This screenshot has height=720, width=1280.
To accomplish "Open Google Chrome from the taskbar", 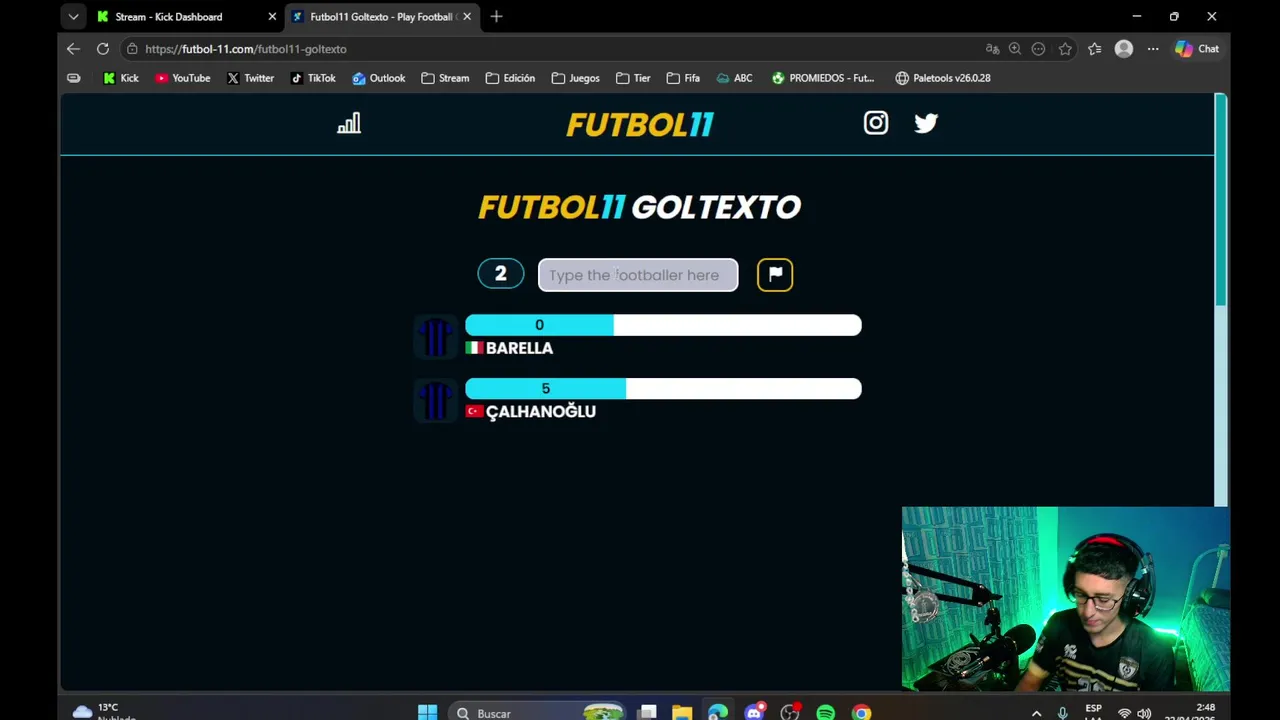I will click(861, 712).
